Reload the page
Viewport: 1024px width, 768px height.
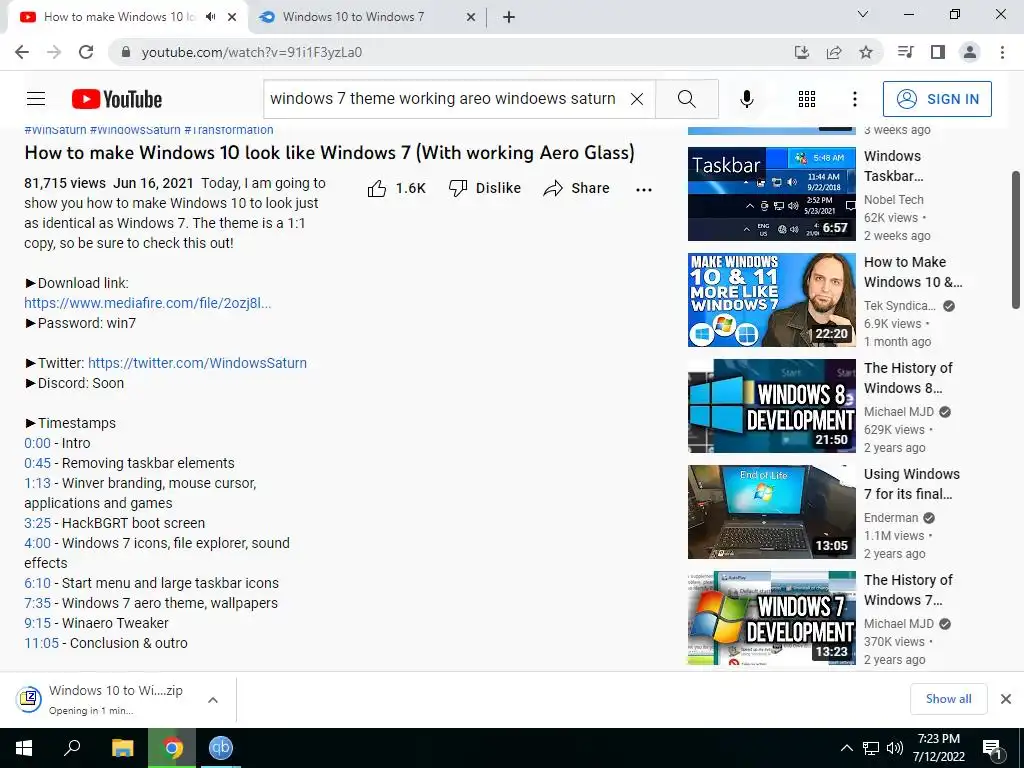pyautogui.click(x=86, y=52)
